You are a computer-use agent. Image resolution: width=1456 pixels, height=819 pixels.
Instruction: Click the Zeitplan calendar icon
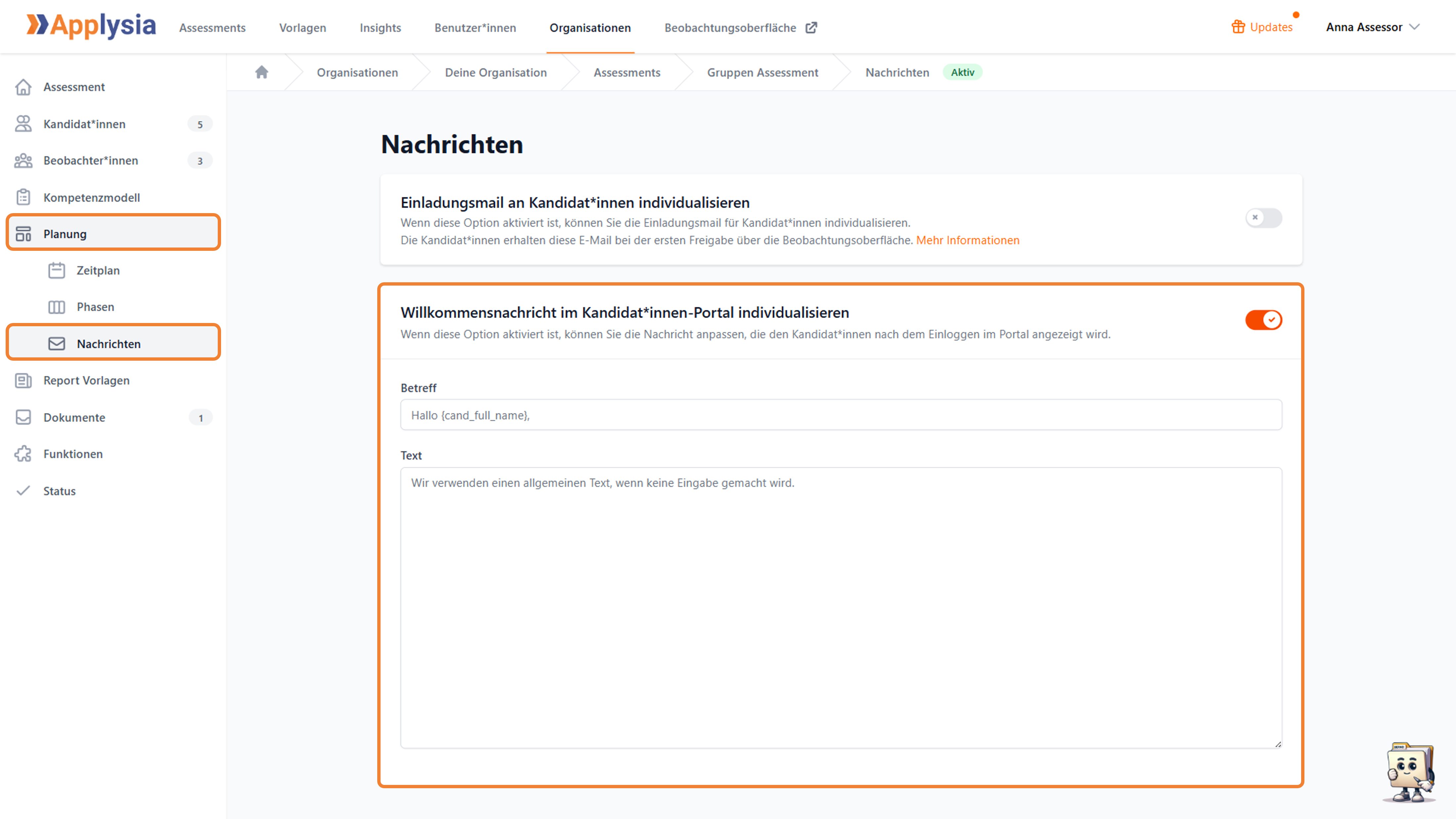(x=57, y=270)
